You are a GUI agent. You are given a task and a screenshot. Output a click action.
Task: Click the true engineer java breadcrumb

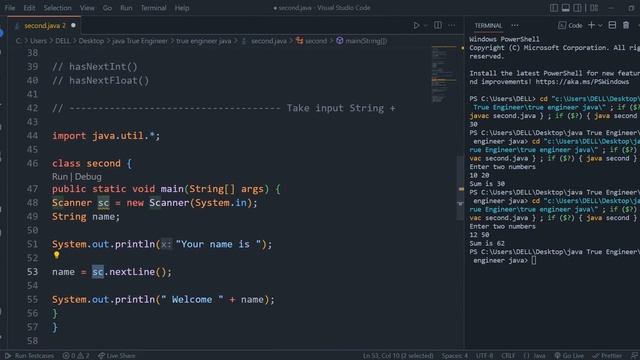(x=204, y=41)
